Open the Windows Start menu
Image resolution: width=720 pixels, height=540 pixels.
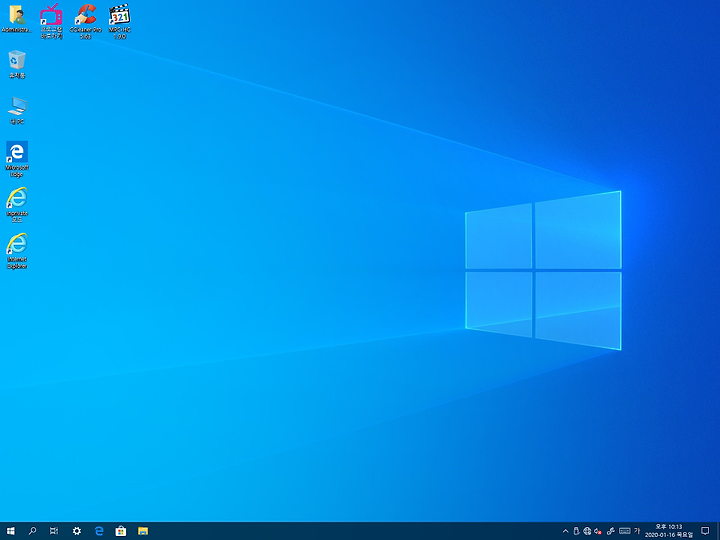click(11, 531)
